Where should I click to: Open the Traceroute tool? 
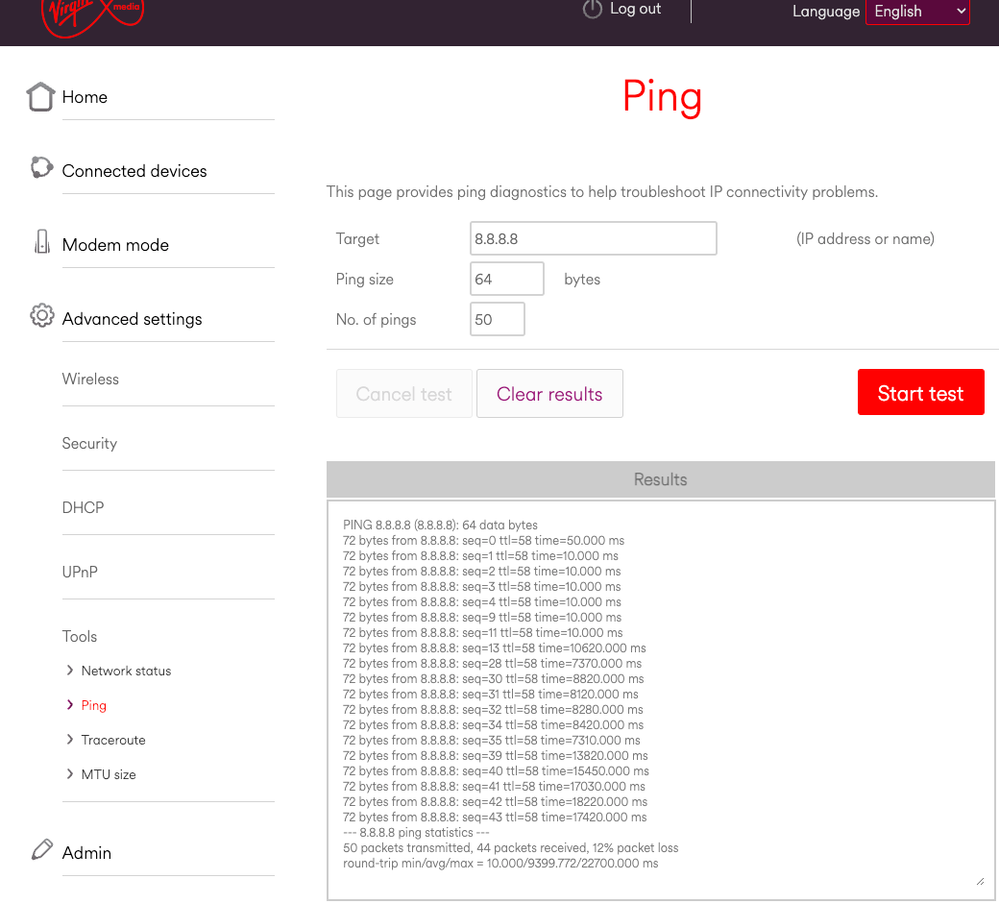pyautogui.click(x=113, y=739)
